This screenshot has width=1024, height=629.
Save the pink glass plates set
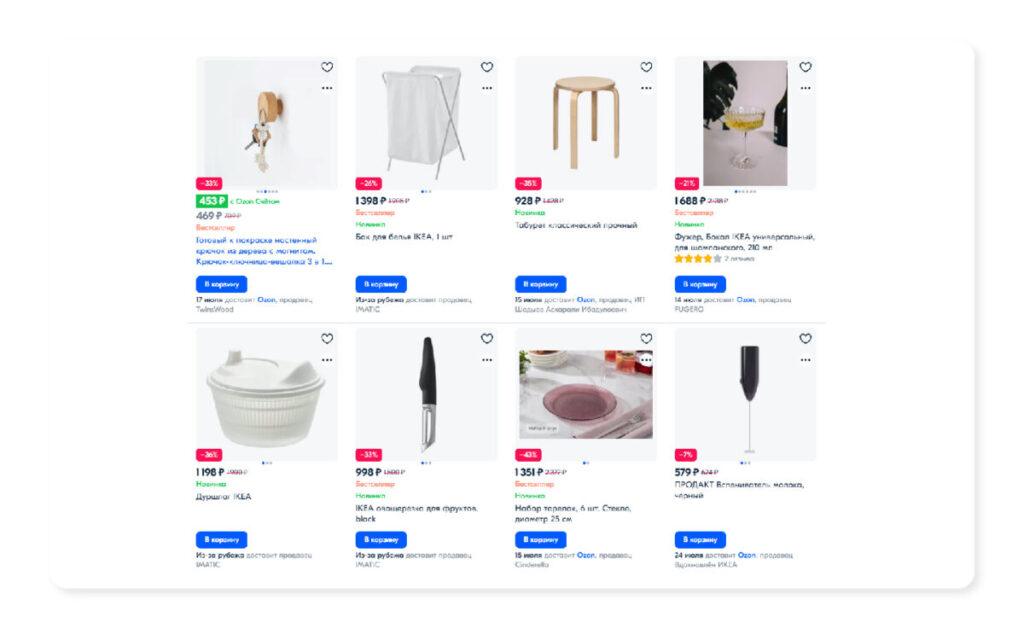click(647, 338)
